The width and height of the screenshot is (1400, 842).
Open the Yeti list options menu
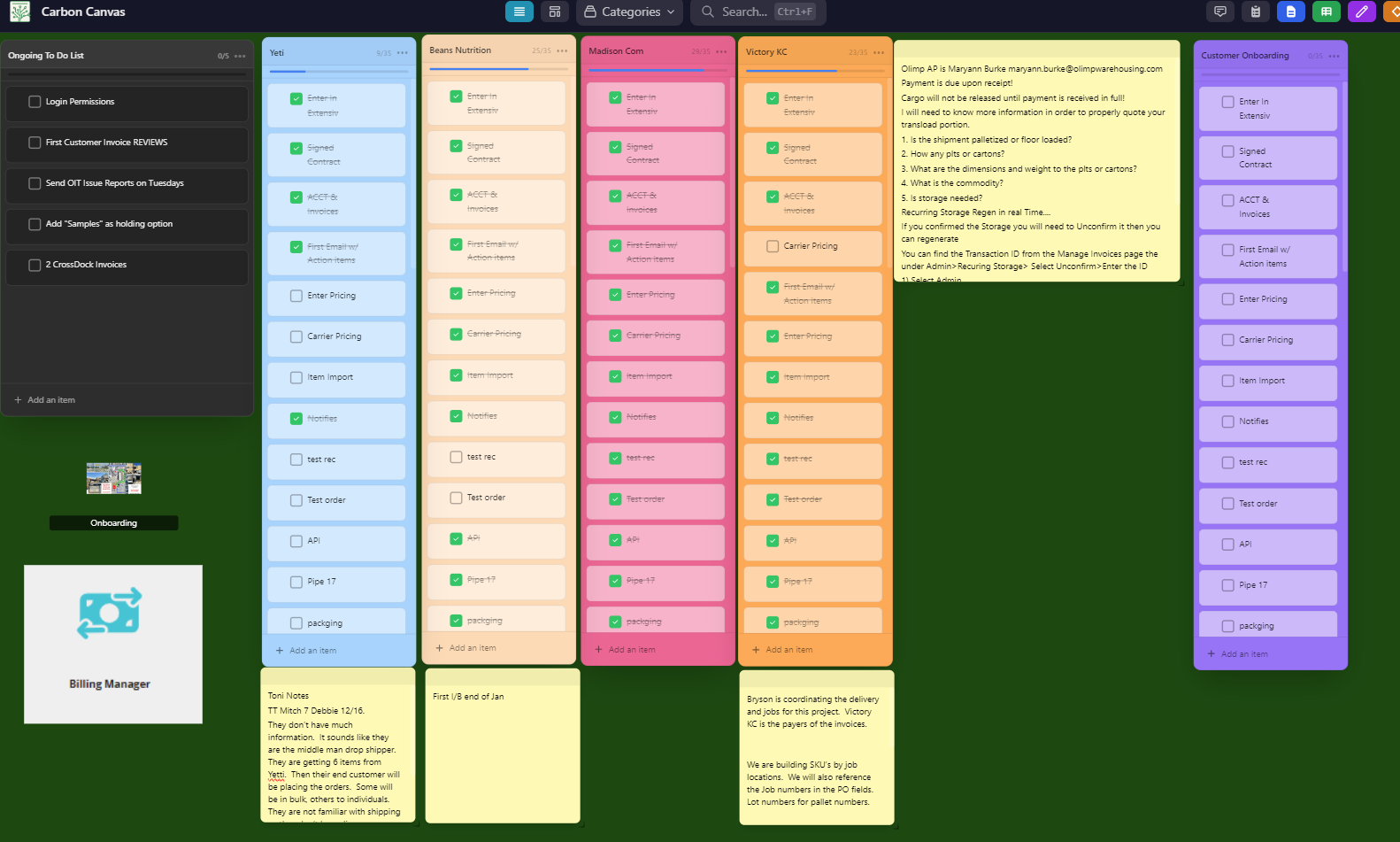[x=403, y=53]
